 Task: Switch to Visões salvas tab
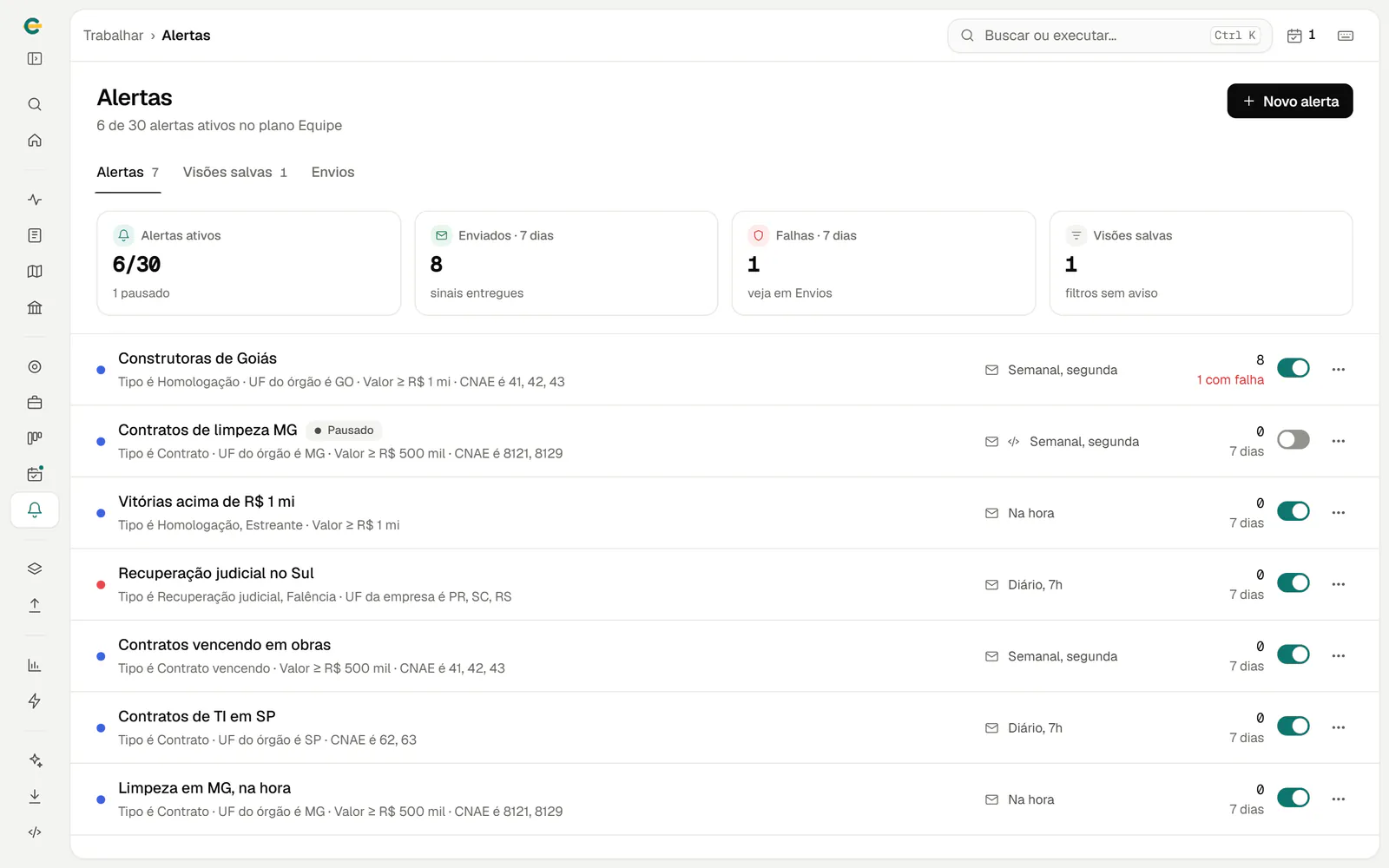coord(235,172)
